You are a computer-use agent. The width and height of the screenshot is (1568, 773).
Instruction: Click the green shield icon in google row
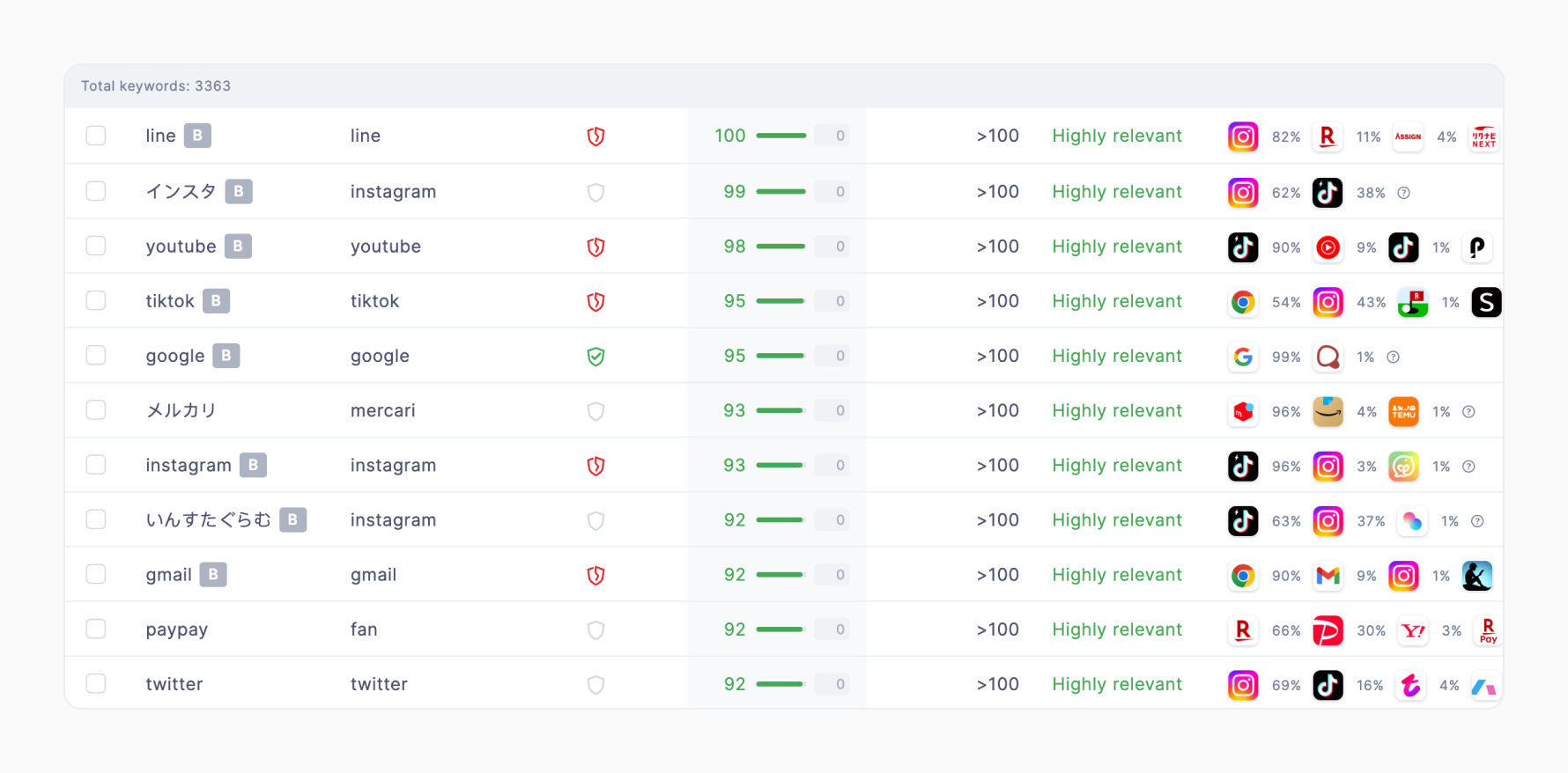point(595,357)
